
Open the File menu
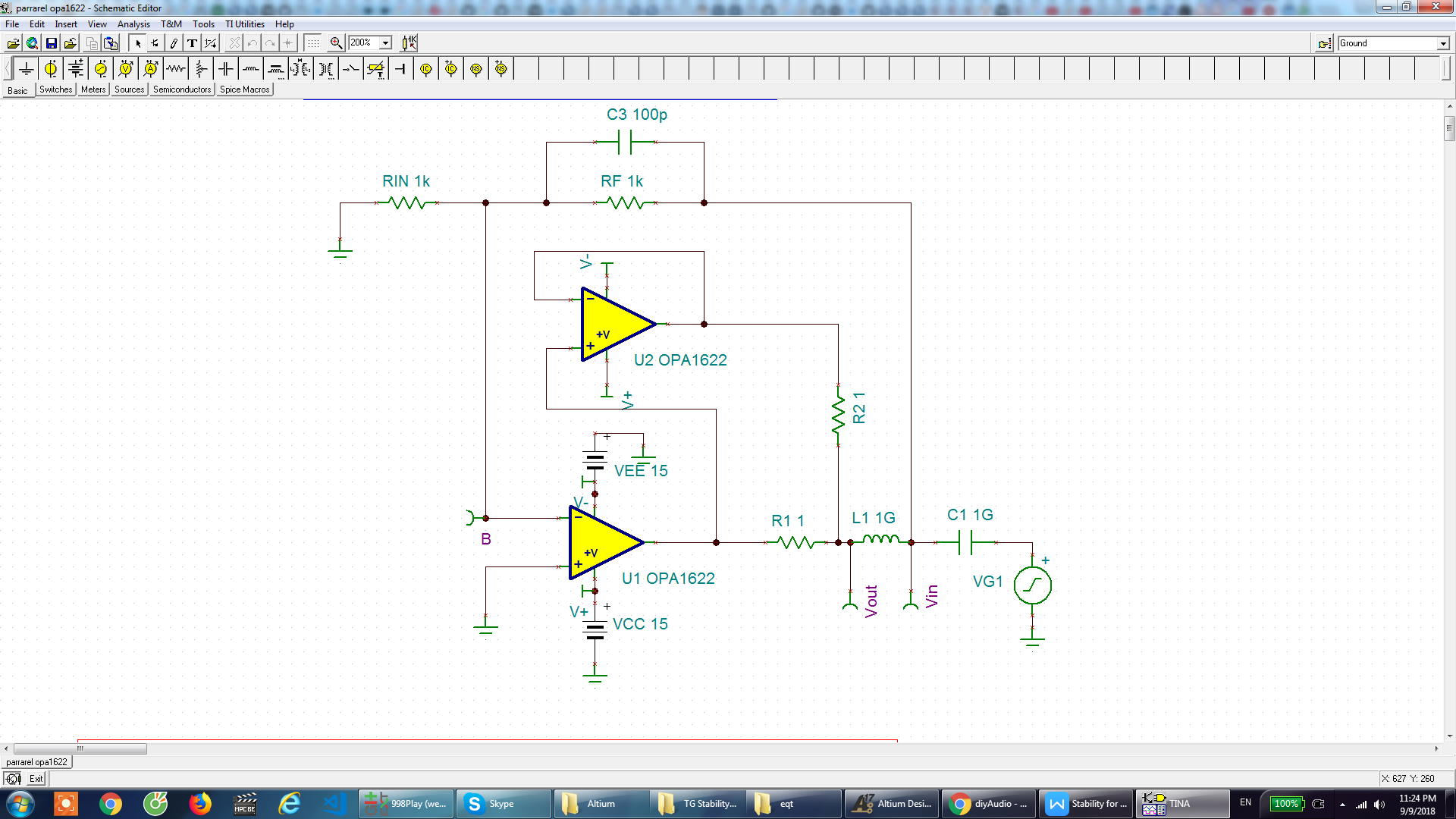(12, 24)
